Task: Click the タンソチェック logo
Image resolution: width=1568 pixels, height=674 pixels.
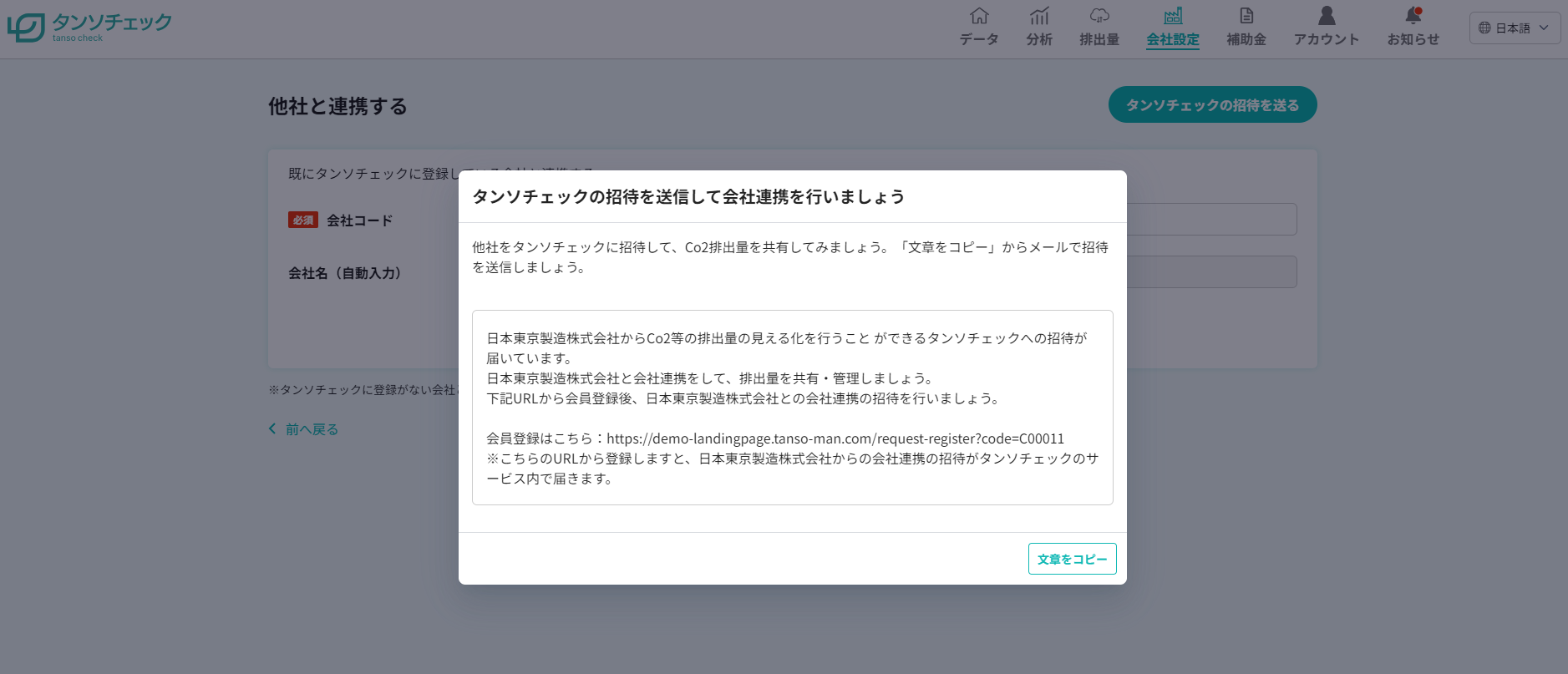Action: pyautogui.click(x=89, y=27)
